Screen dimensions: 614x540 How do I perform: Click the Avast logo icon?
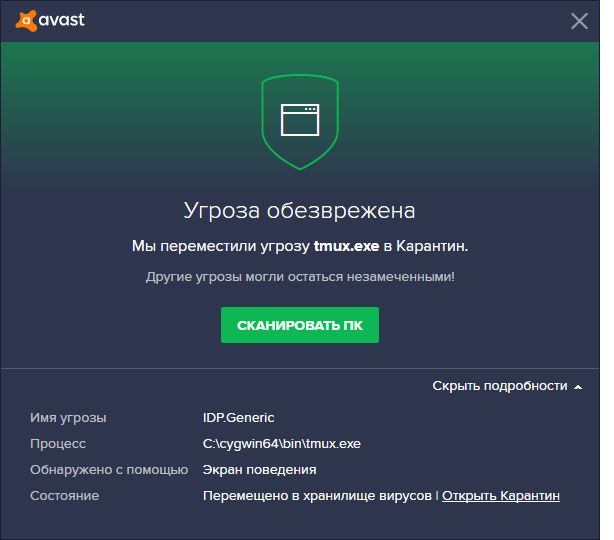[27, 20]
